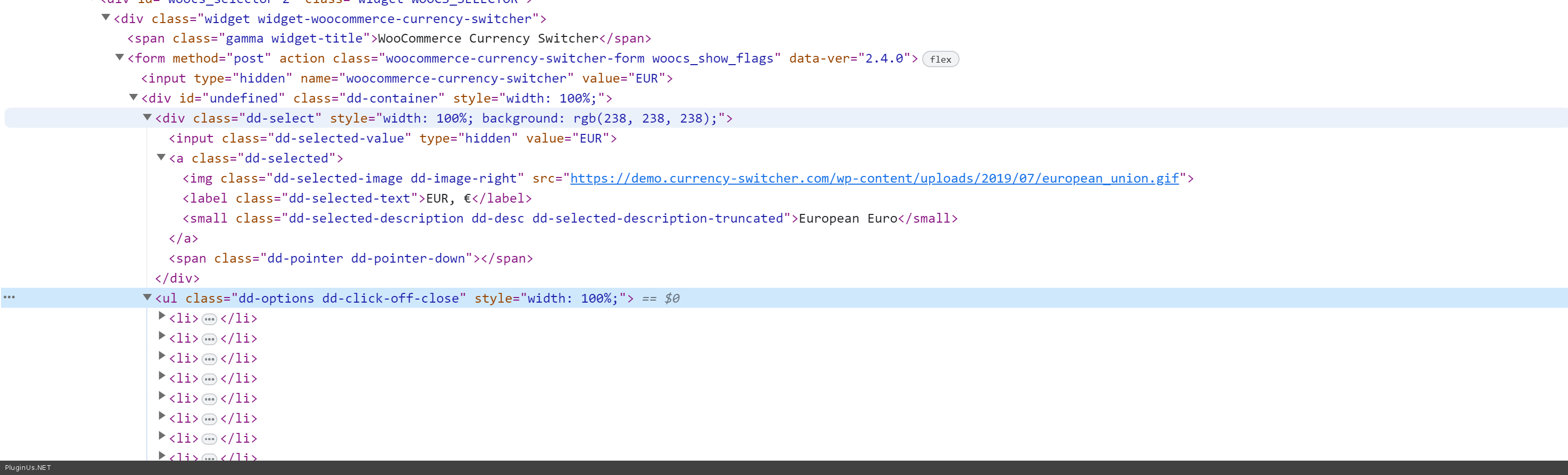Collapse the dd-select div node
The image size is (1568, 475).
(147, 117)
